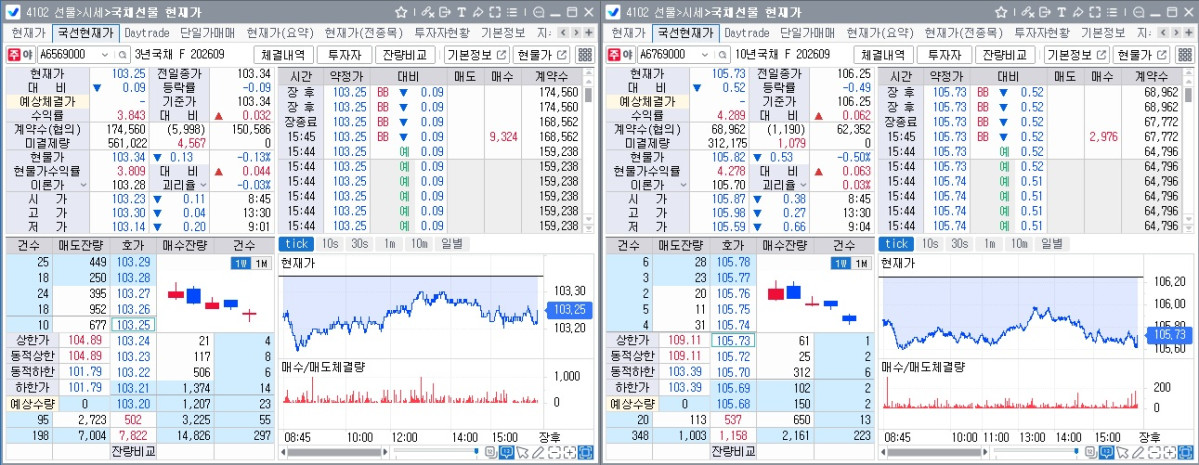Zoom out left chart with minus icon
The width and height of the screenshot is (1199, 465).
pos(554,452)
